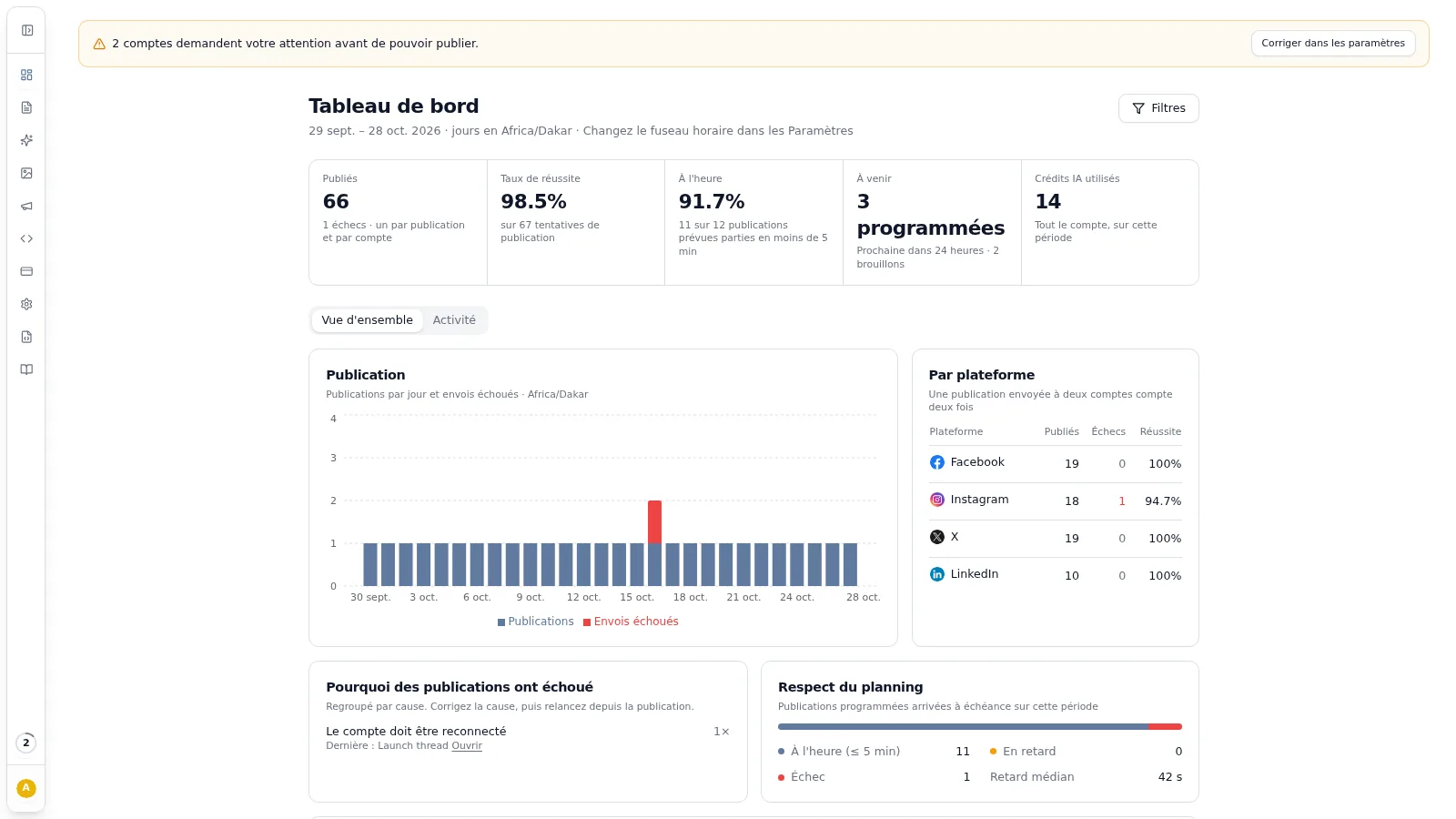Open the user avatar labeled A

[x=26, y=788]
